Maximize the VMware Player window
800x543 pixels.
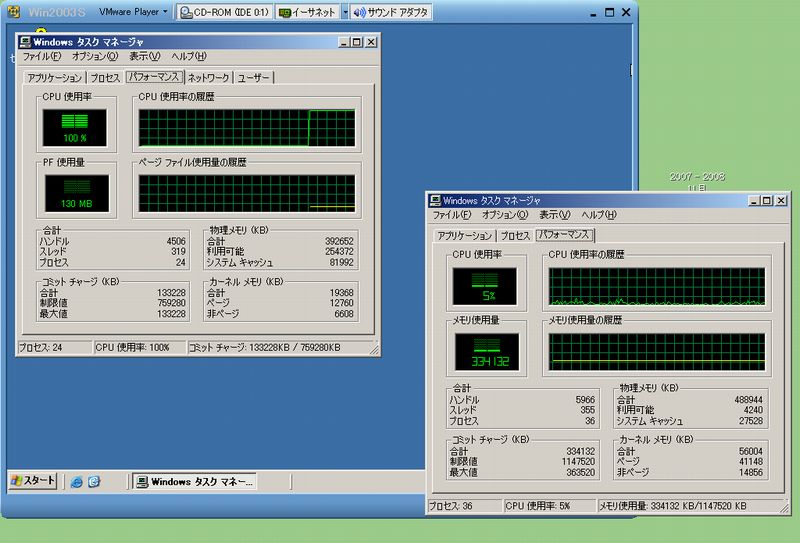[609, 13]
